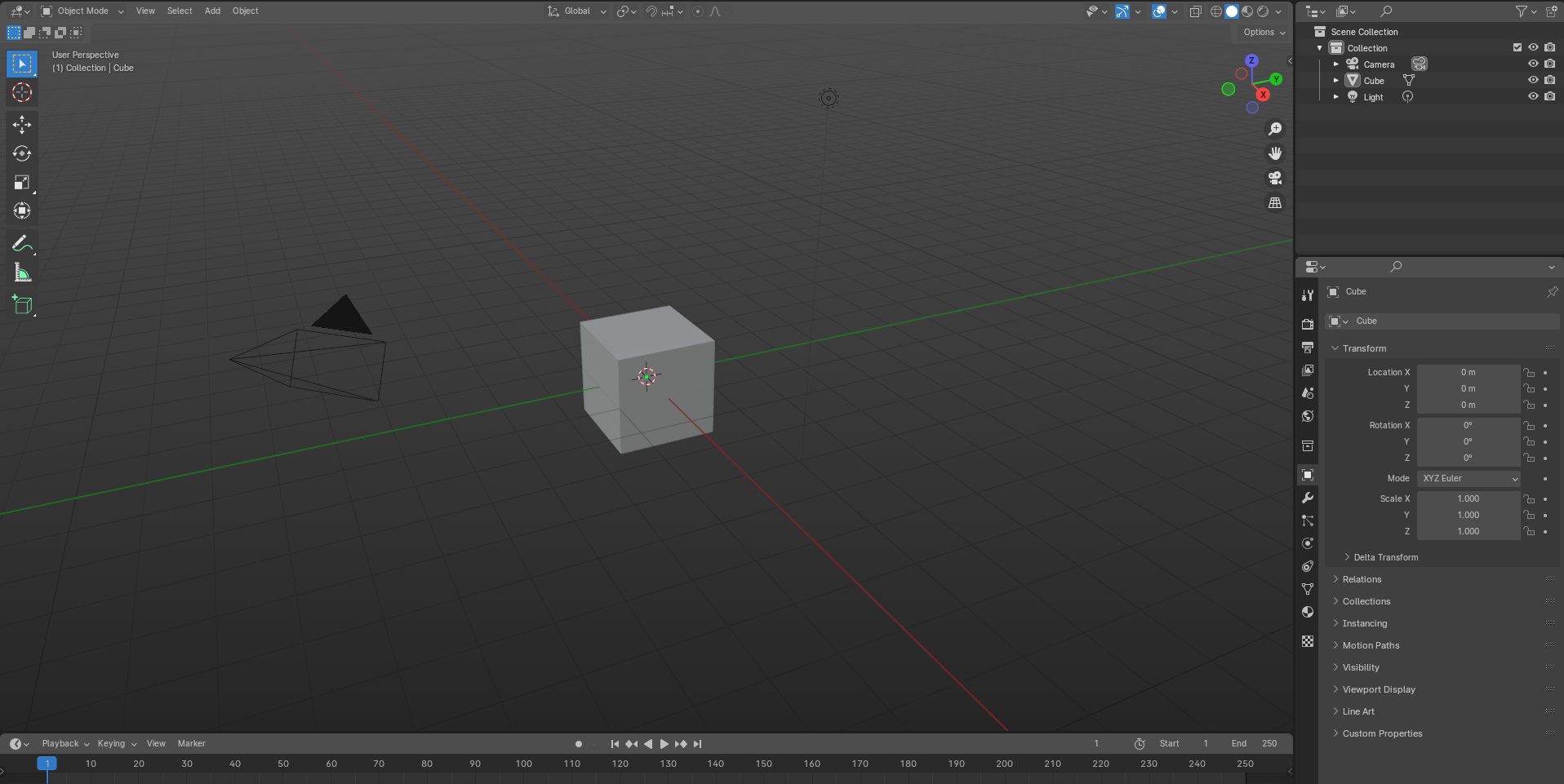Click the Z axis on navigation gizmo
1564x784 pixels.
[x=1251, y=60]
